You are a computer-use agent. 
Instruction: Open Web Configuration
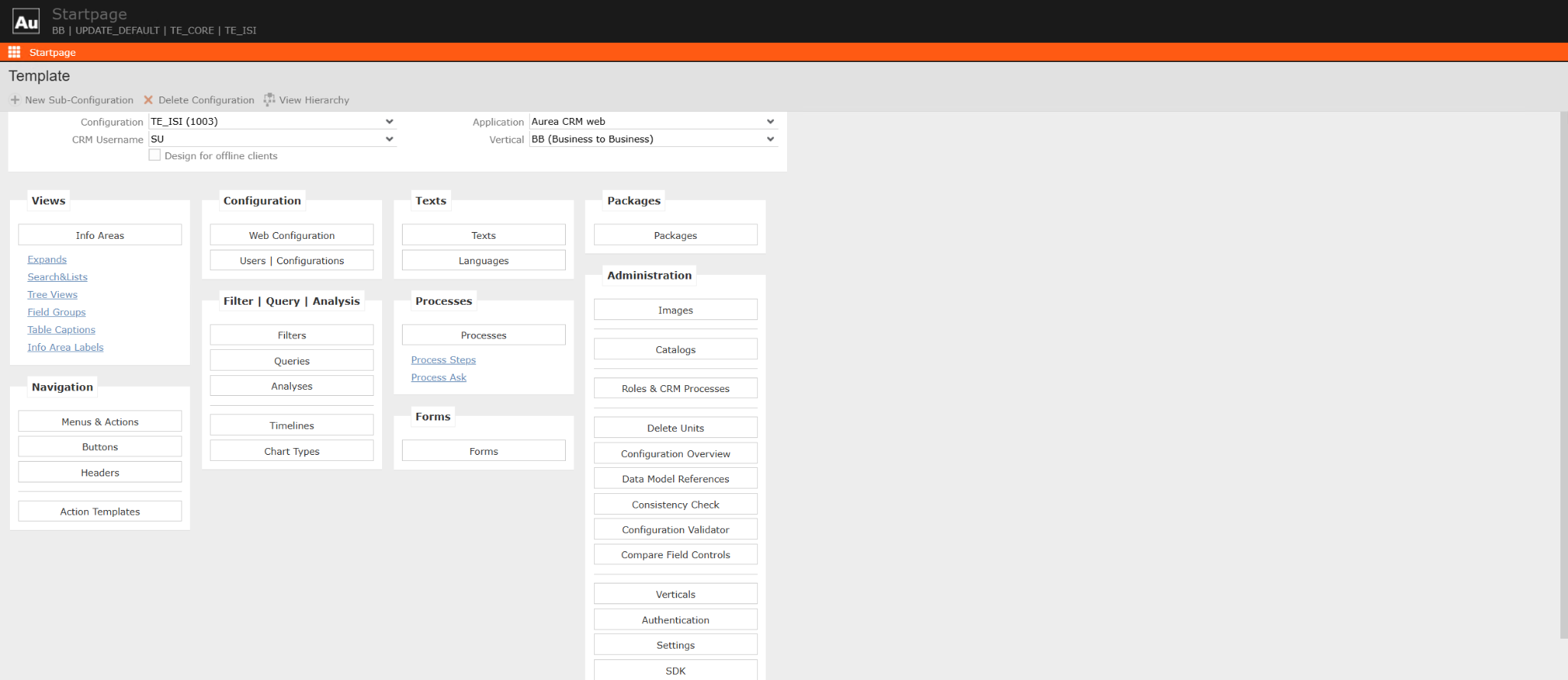click(x=292, y=235)
